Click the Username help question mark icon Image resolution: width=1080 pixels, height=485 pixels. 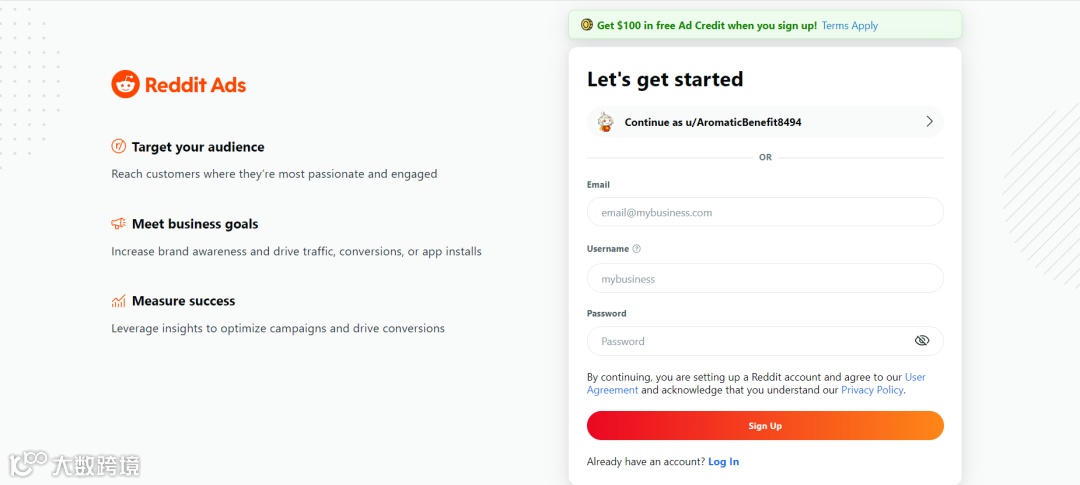pyautogui.click(x=637, y=249)
